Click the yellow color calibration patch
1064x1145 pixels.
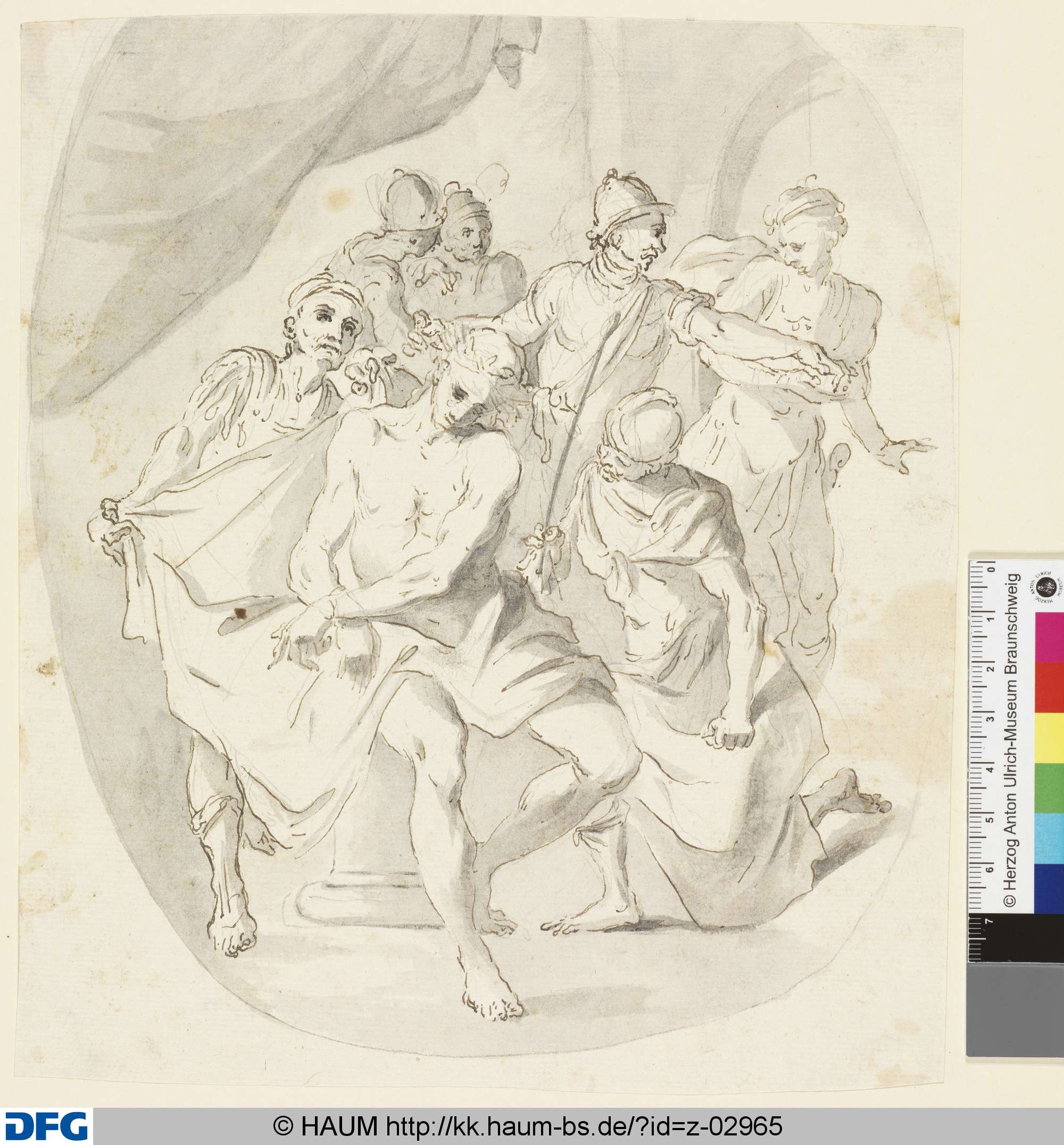[1050, 737]
